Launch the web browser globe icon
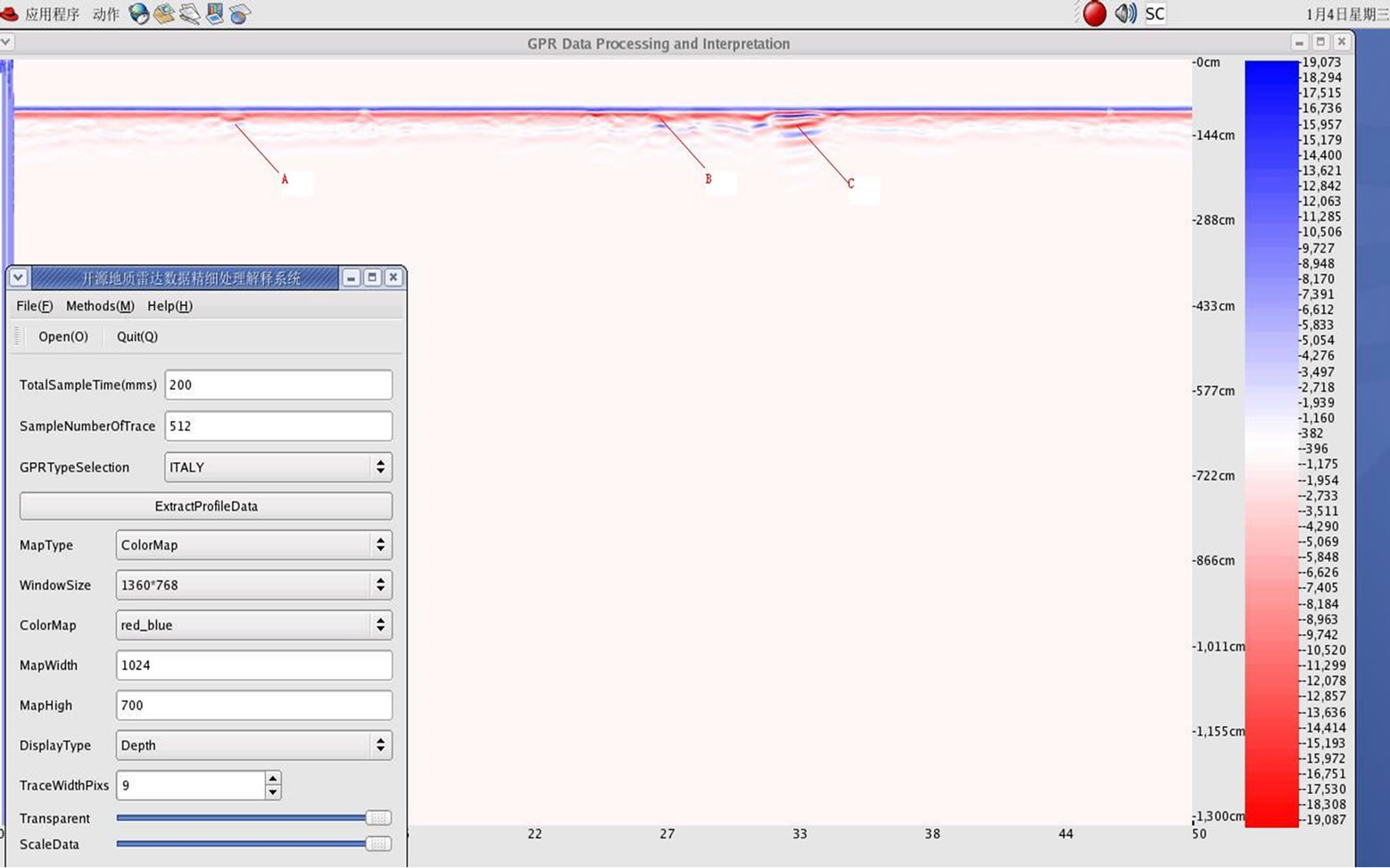1390x868 pixels. click(x=139, y=13)
